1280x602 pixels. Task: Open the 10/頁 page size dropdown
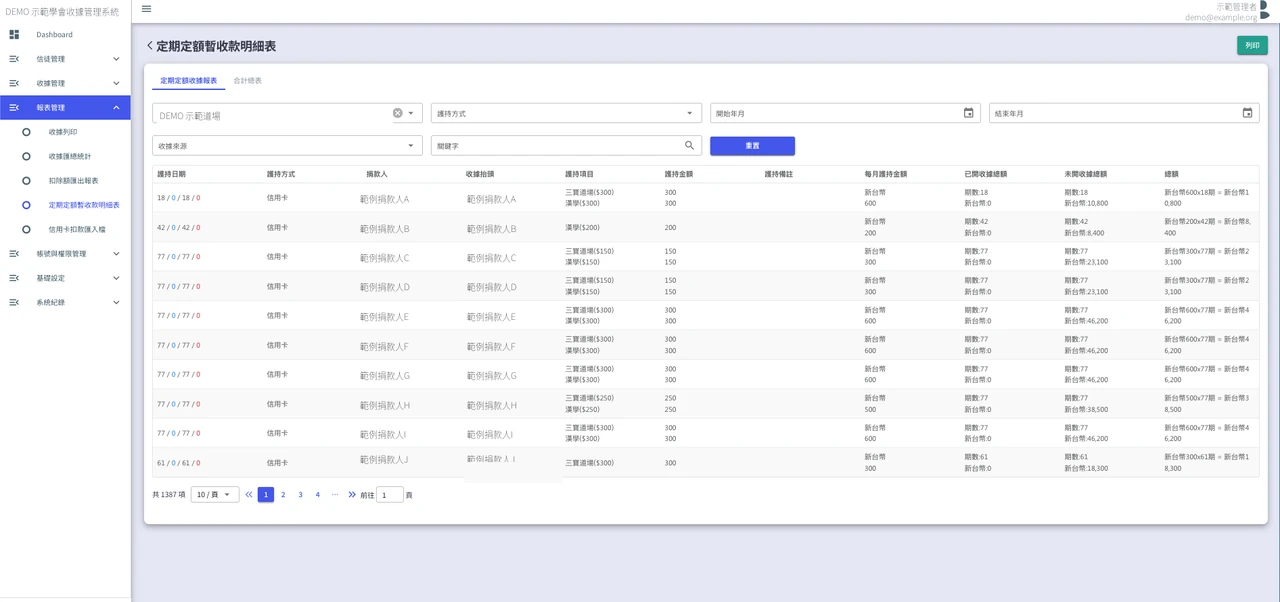coord(215,495)
